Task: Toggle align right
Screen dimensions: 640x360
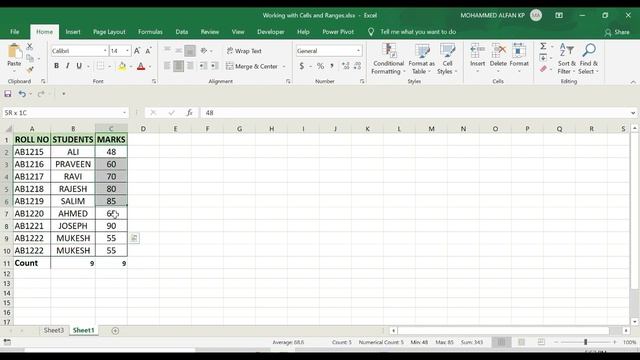Action: (190, 66)
